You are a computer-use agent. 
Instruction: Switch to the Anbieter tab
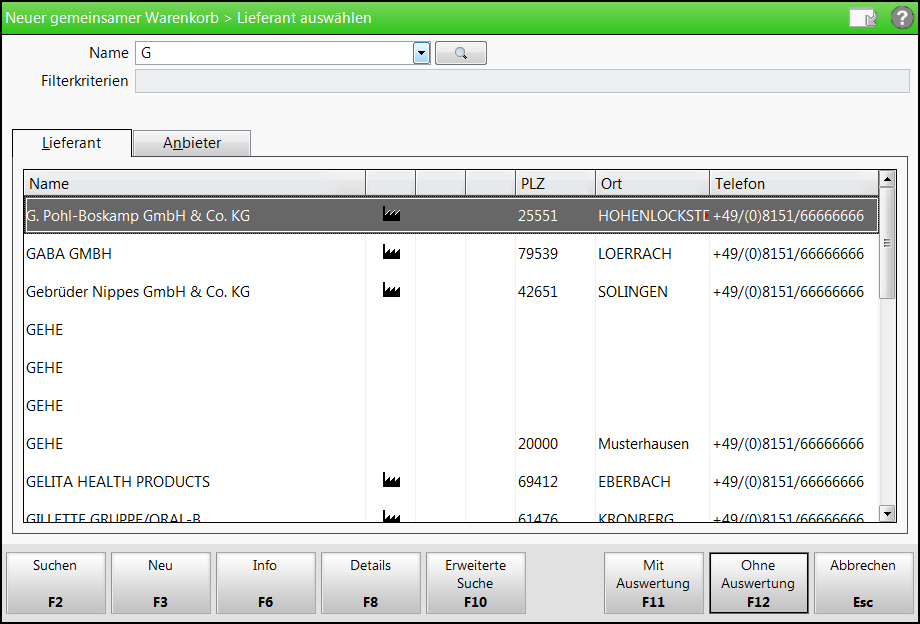point(192,143)
